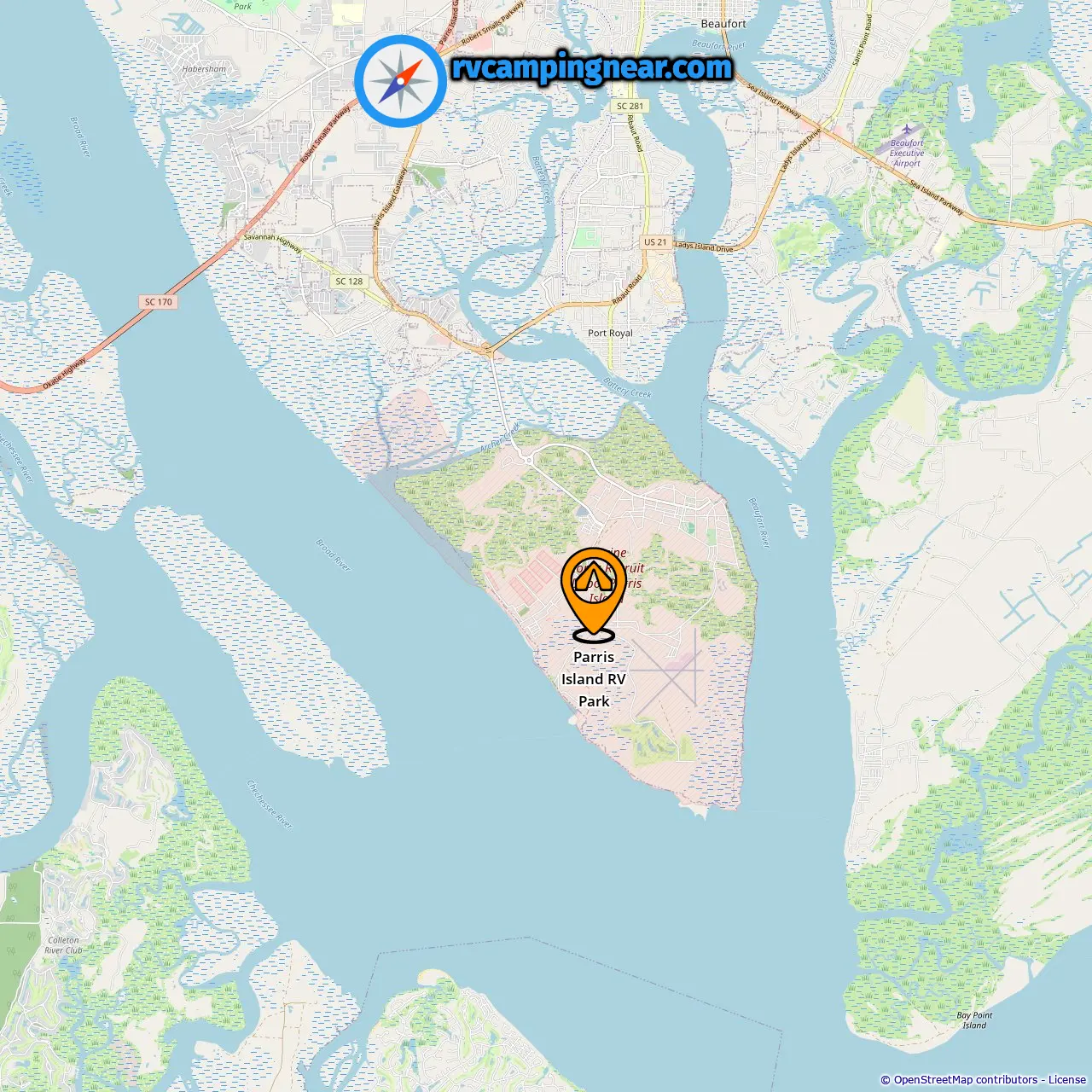Click the Colleton River Club label

[63, 945]
